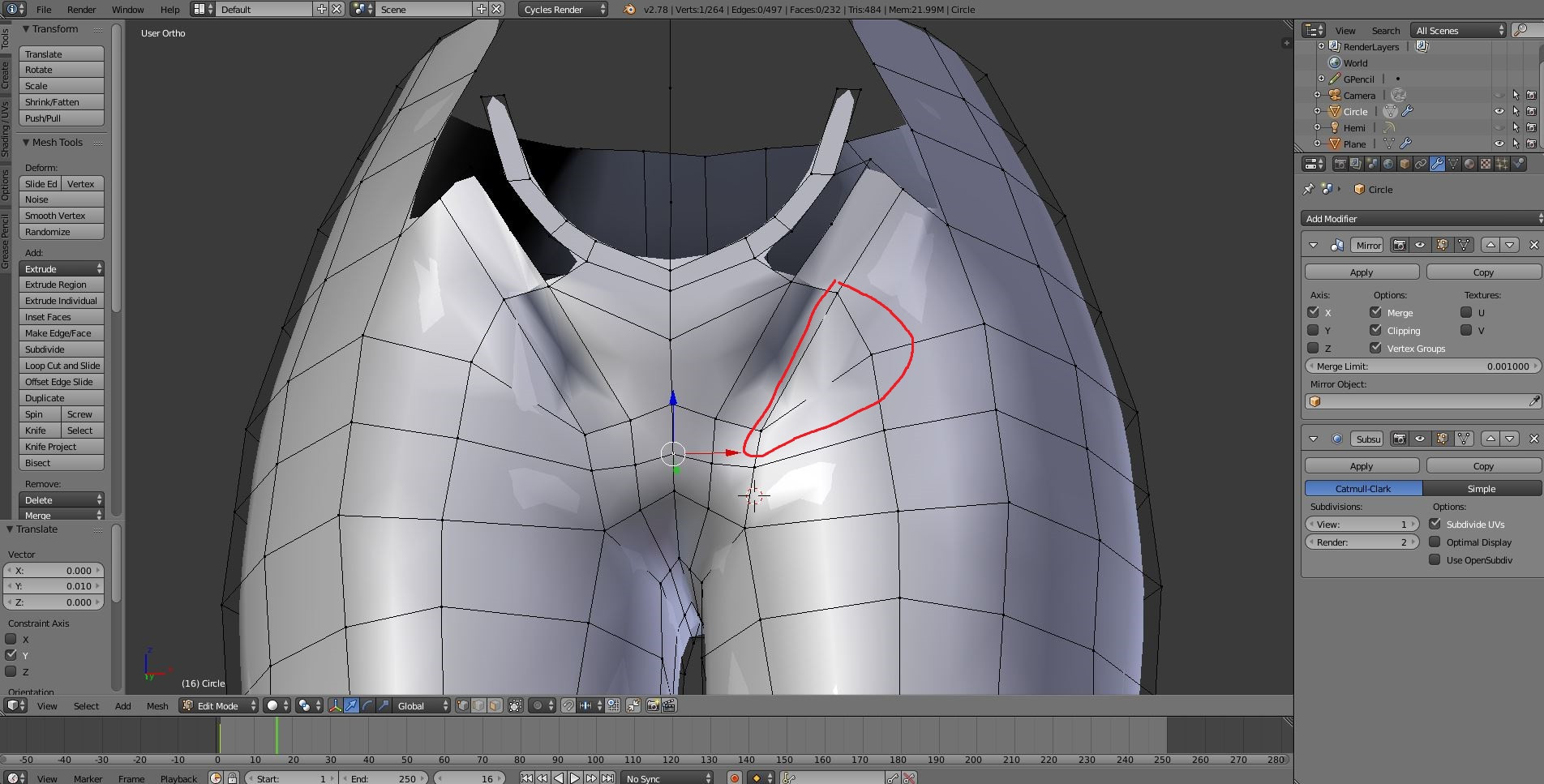Toggle limit selection to visible

515,706
